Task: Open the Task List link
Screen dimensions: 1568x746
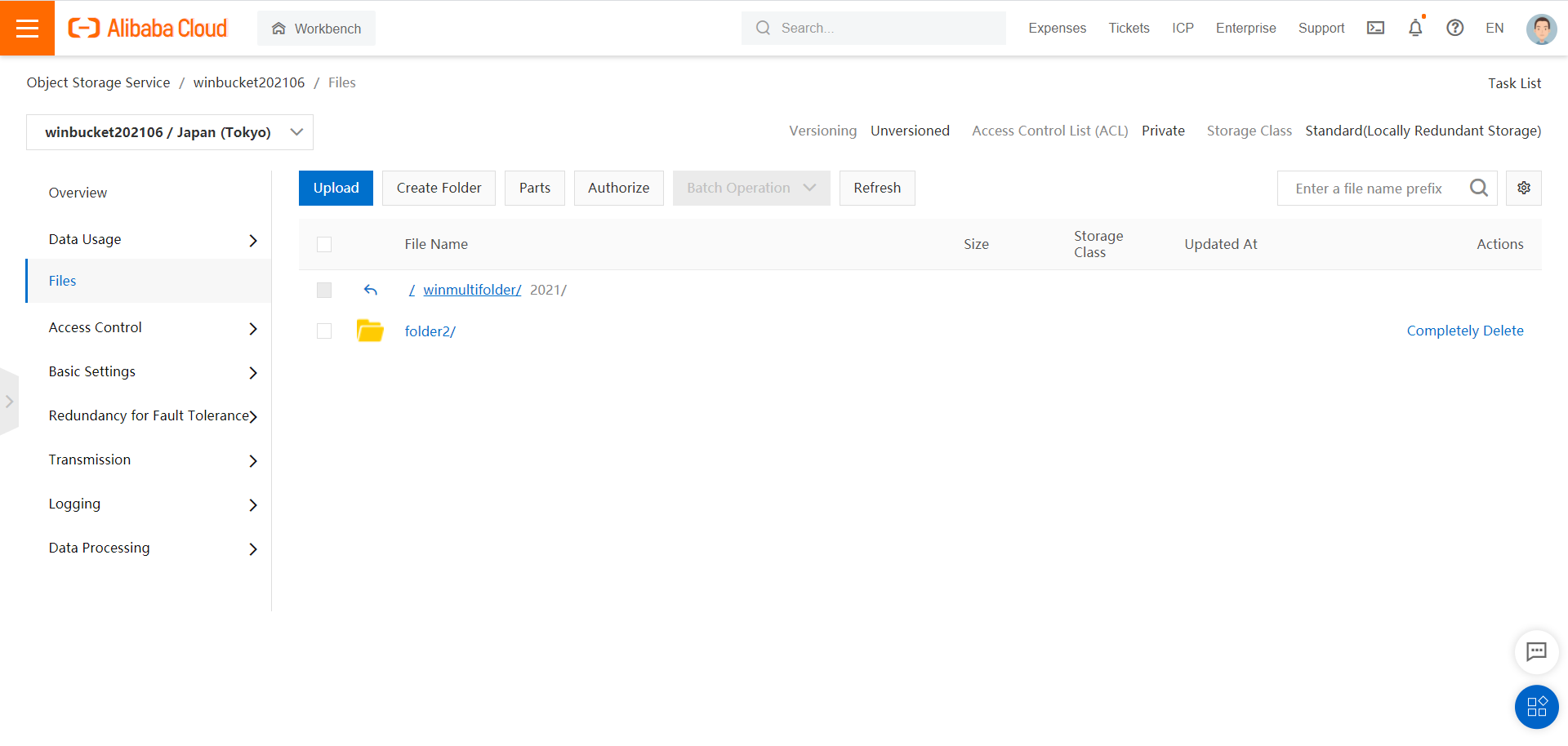Action: point(1514,83)
